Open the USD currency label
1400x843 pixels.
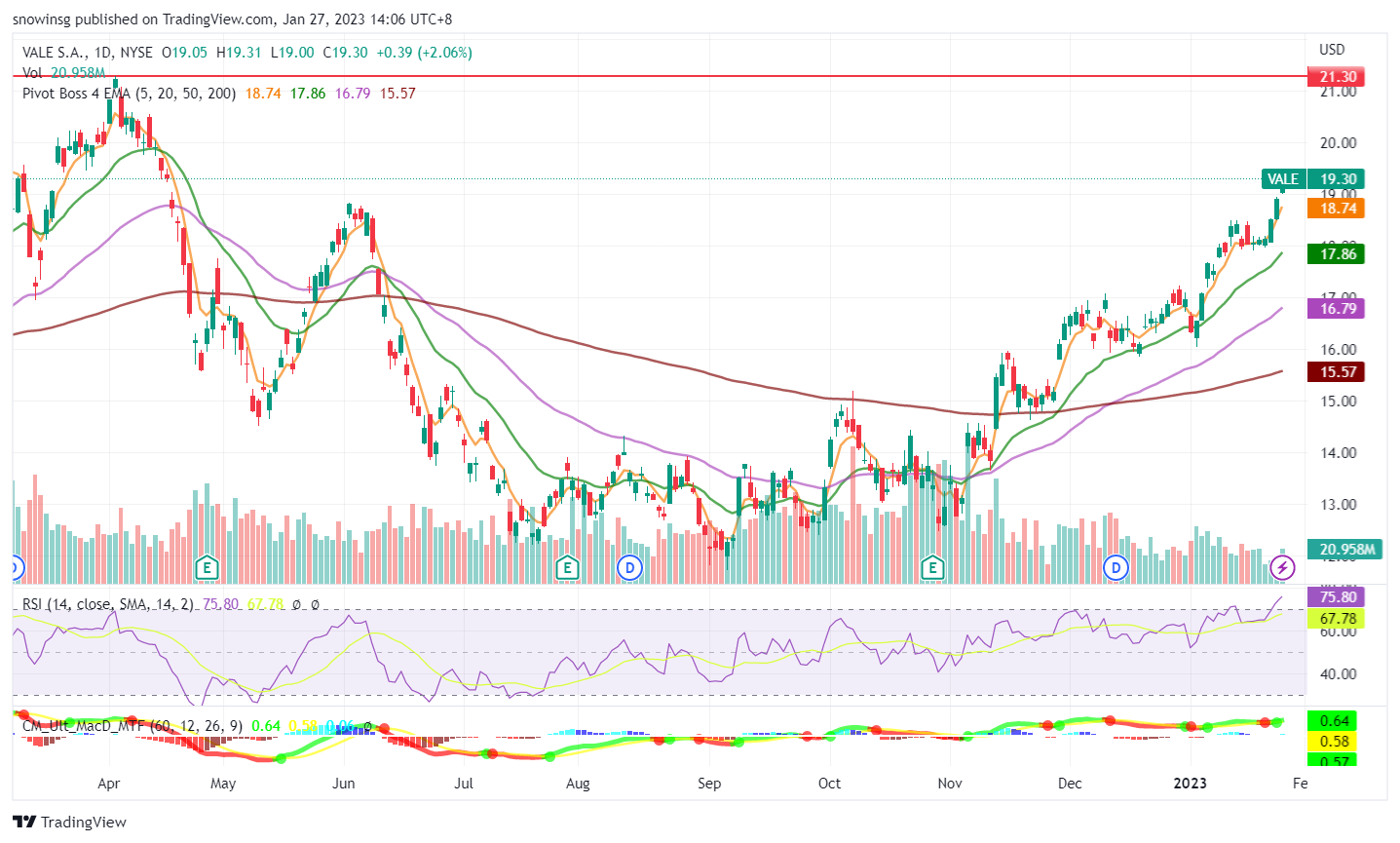click(x=1332, y=49)
